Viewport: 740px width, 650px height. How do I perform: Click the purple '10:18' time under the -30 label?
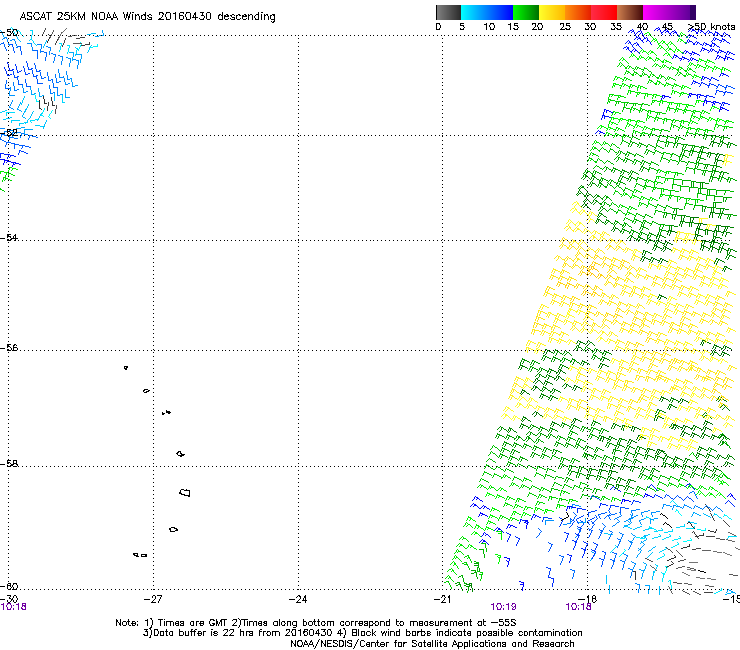click(14, 607)
